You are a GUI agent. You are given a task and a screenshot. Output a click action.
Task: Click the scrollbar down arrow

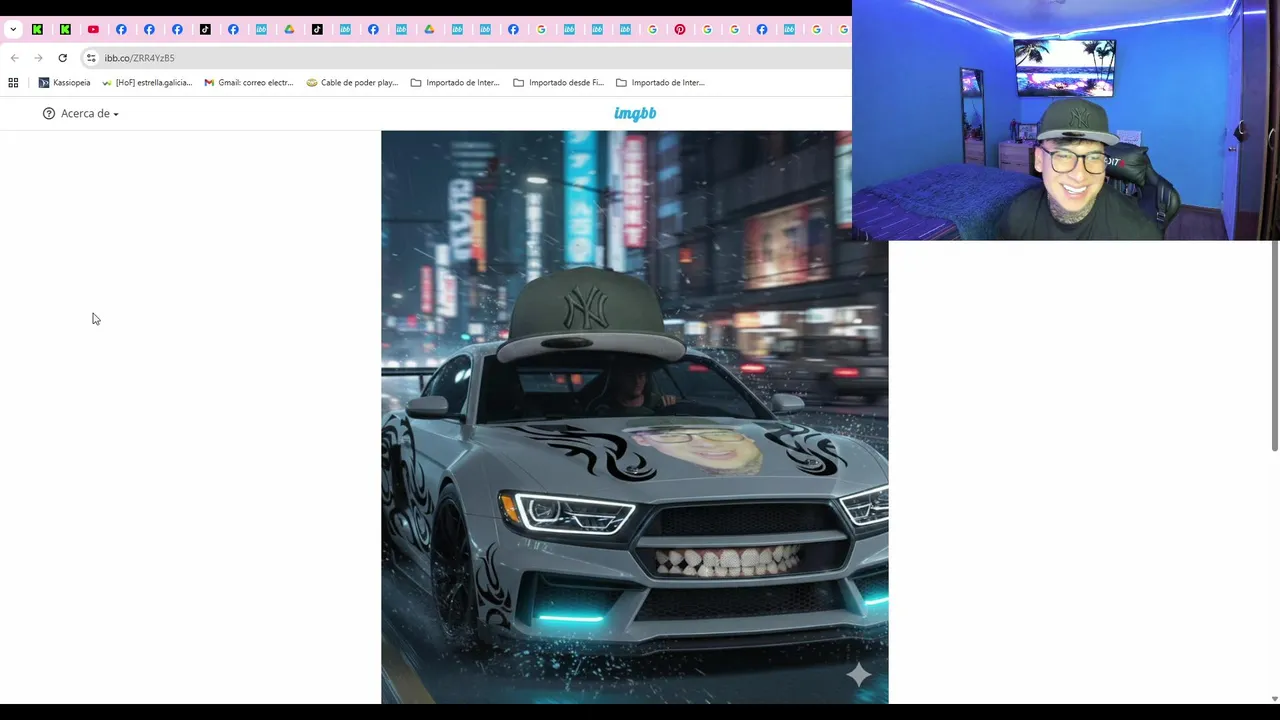point(1274,698)
